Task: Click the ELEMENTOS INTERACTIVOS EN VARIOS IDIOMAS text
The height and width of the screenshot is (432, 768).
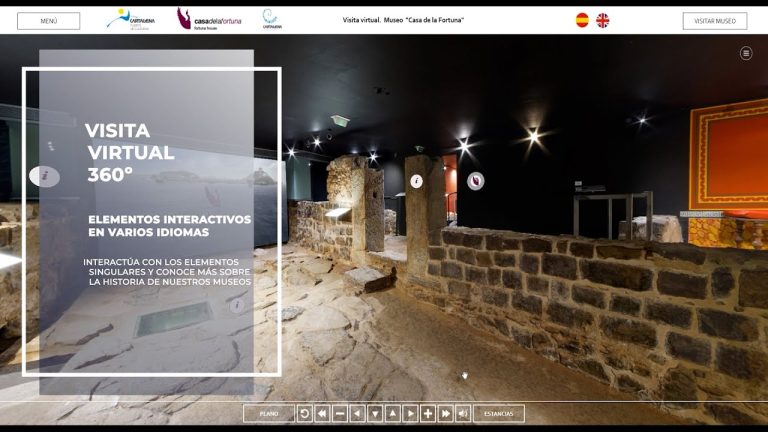Action: pos(169,226)
